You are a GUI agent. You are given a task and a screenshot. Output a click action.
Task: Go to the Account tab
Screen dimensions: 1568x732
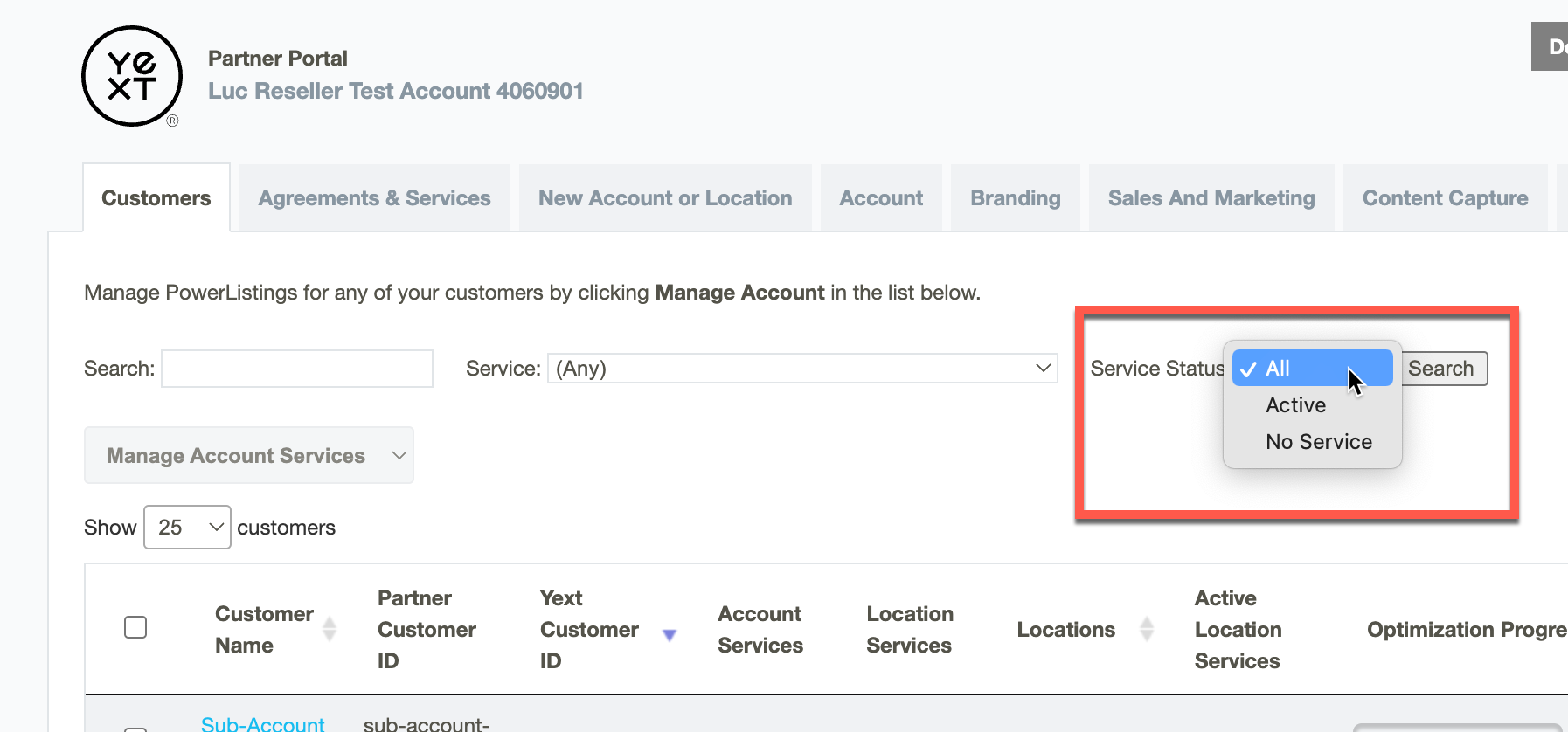click(881, 198)
